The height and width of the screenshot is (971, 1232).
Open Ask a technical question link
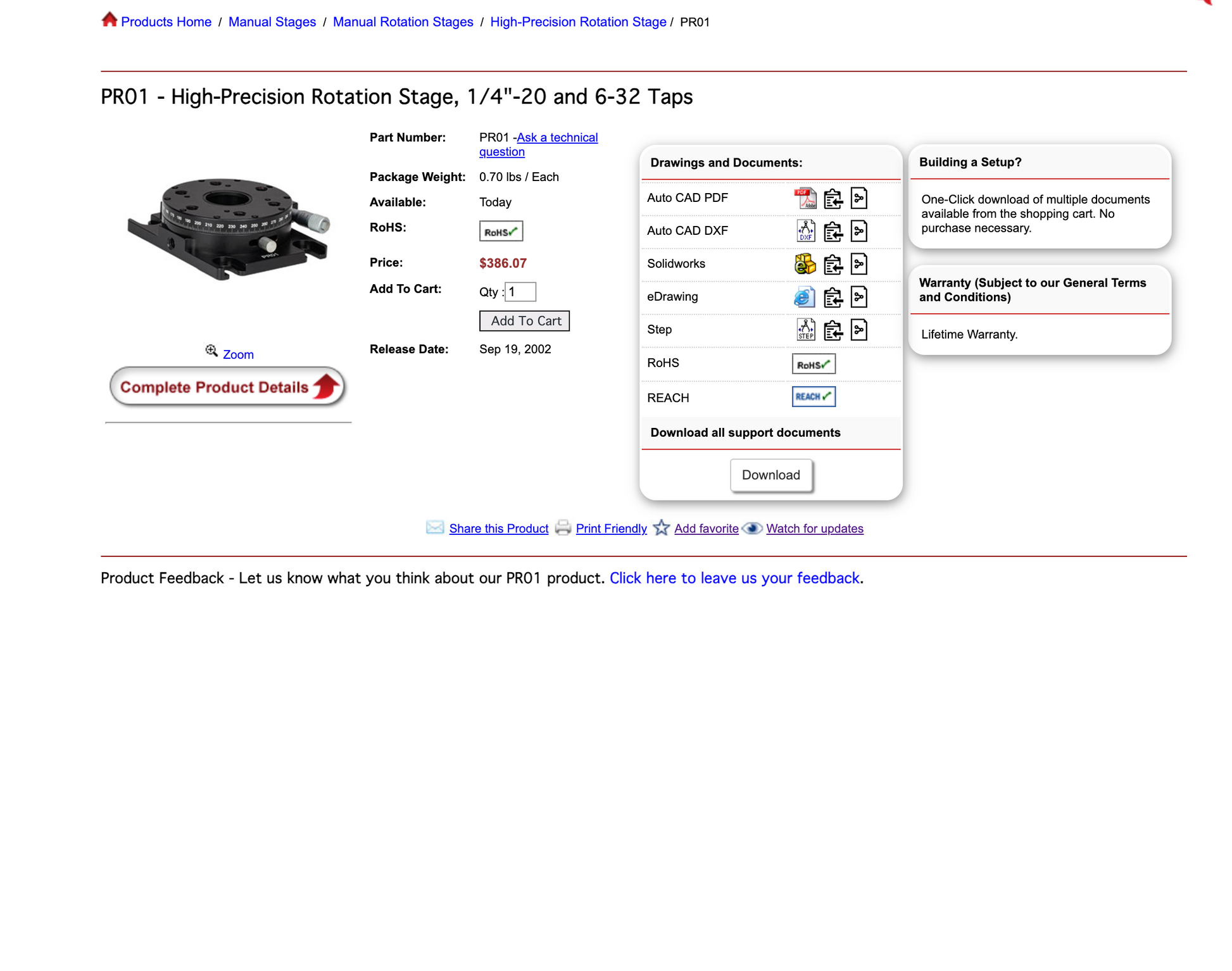(539, 144)
